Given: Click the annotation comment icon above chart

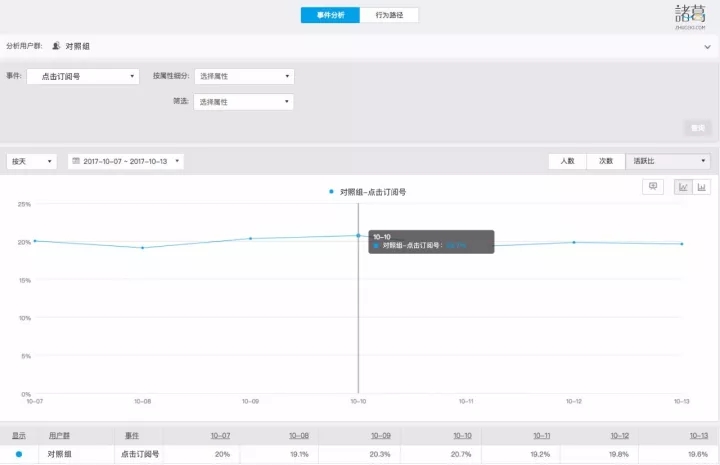Looking at the screenshot, I should 653,186.
